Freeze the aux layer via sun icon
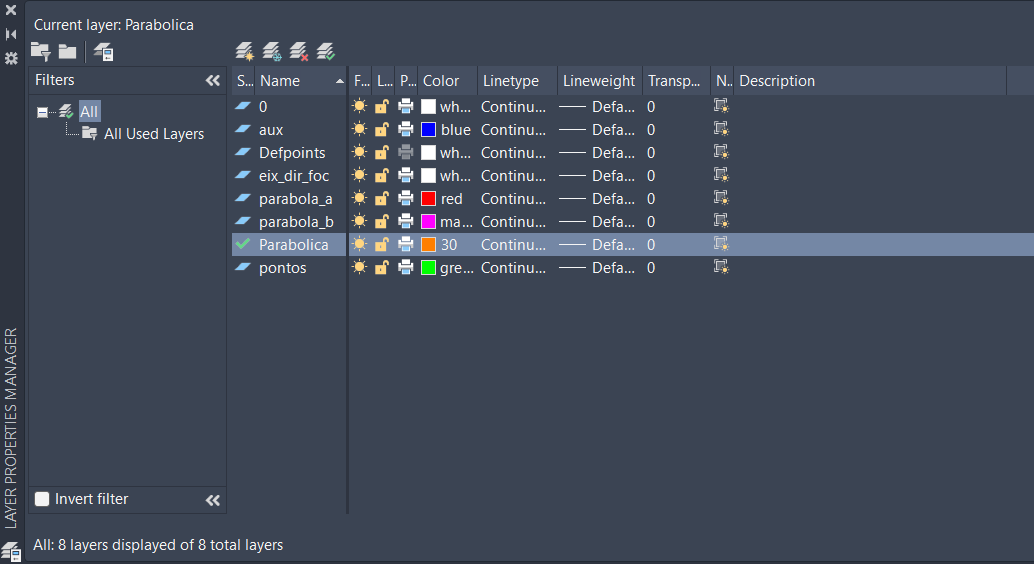This screenshot has width=1034, height=564. point(360,129)
